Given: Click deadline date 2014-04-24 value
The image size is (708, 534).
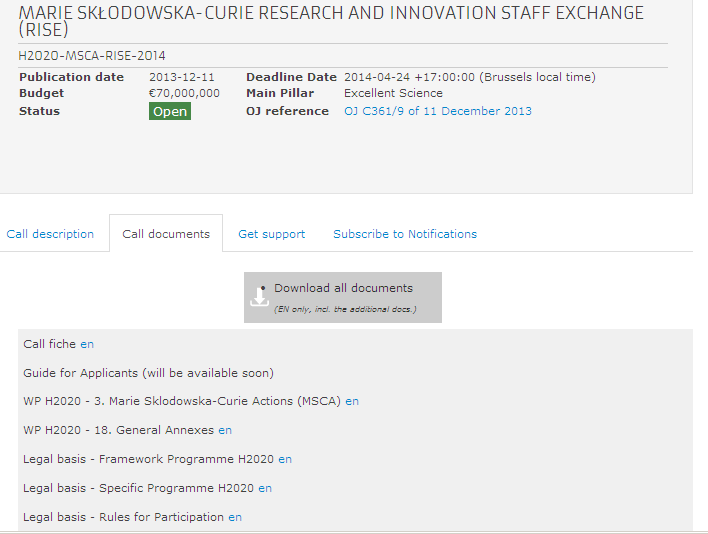Looking at the screenshot, I should [x=470, y=77].
